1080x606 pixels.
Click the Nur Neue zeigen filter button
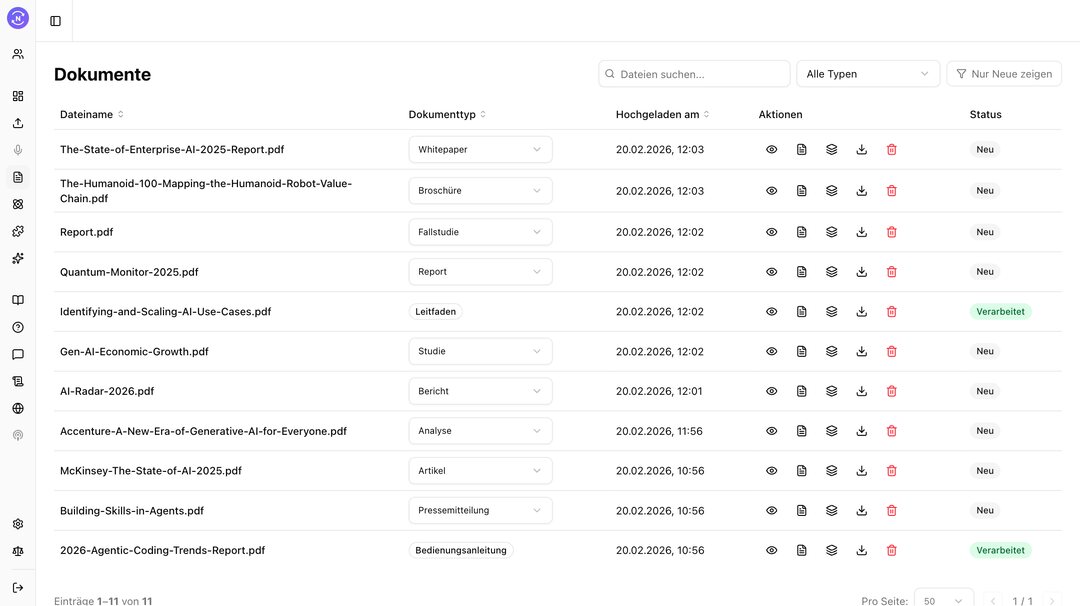[1004, 74]
